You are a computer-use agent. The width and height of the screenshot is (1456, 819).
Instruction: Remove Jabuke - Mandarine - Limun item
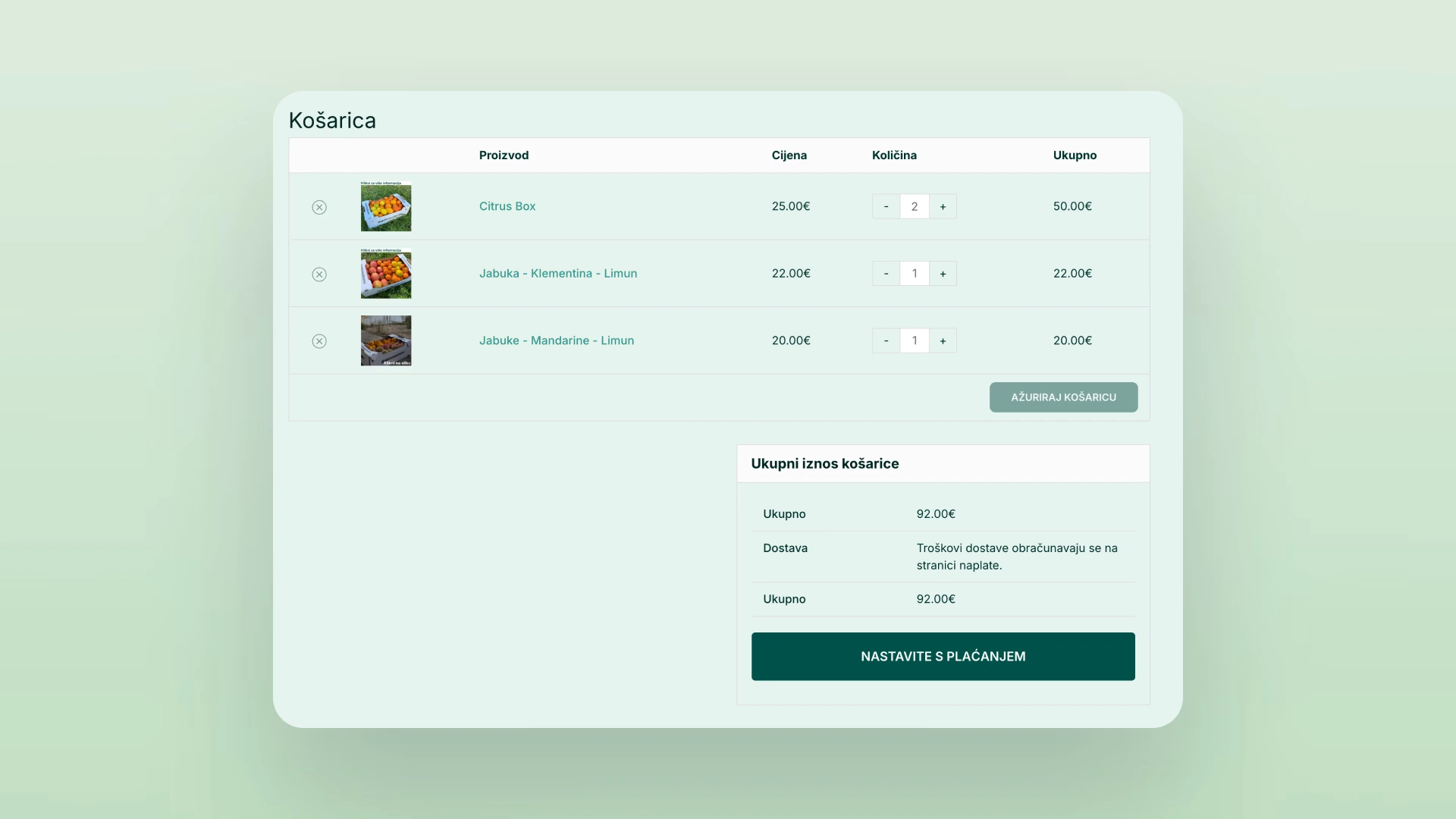[x=319, y=341]
